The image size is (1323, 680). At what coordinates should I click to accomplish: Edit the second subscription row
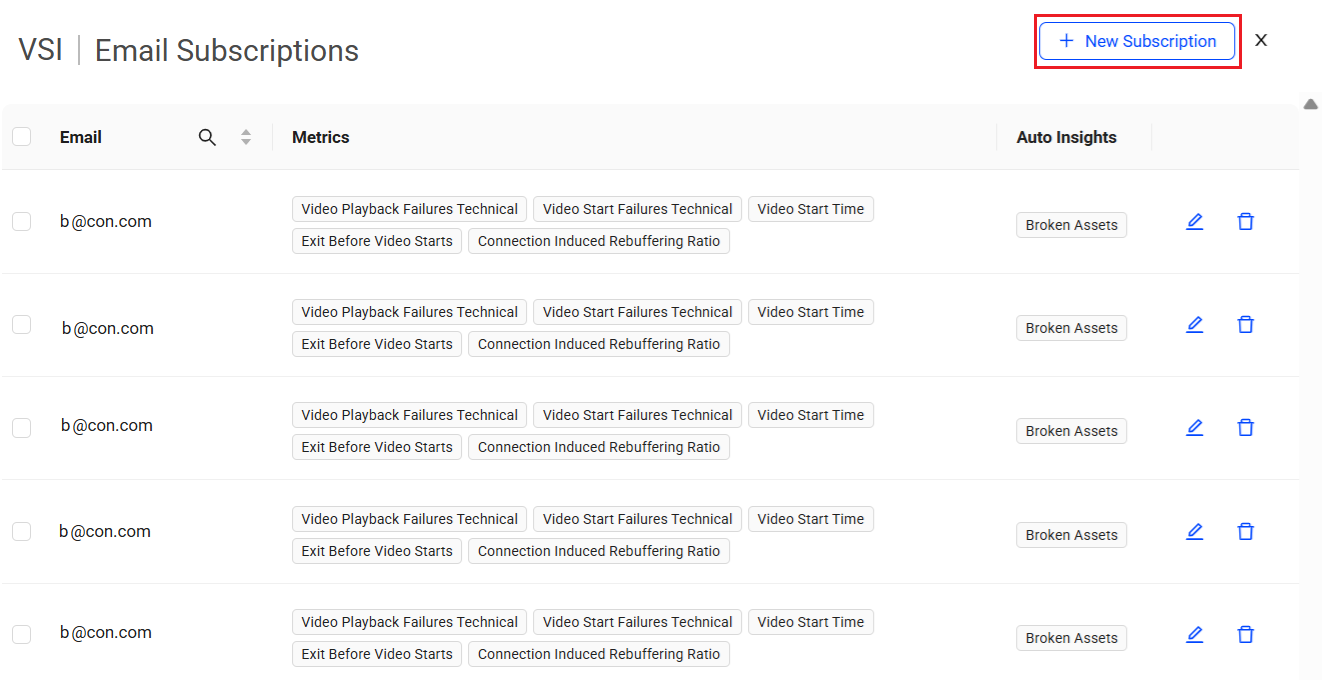pyautogui.click(x=1194, y=325)
